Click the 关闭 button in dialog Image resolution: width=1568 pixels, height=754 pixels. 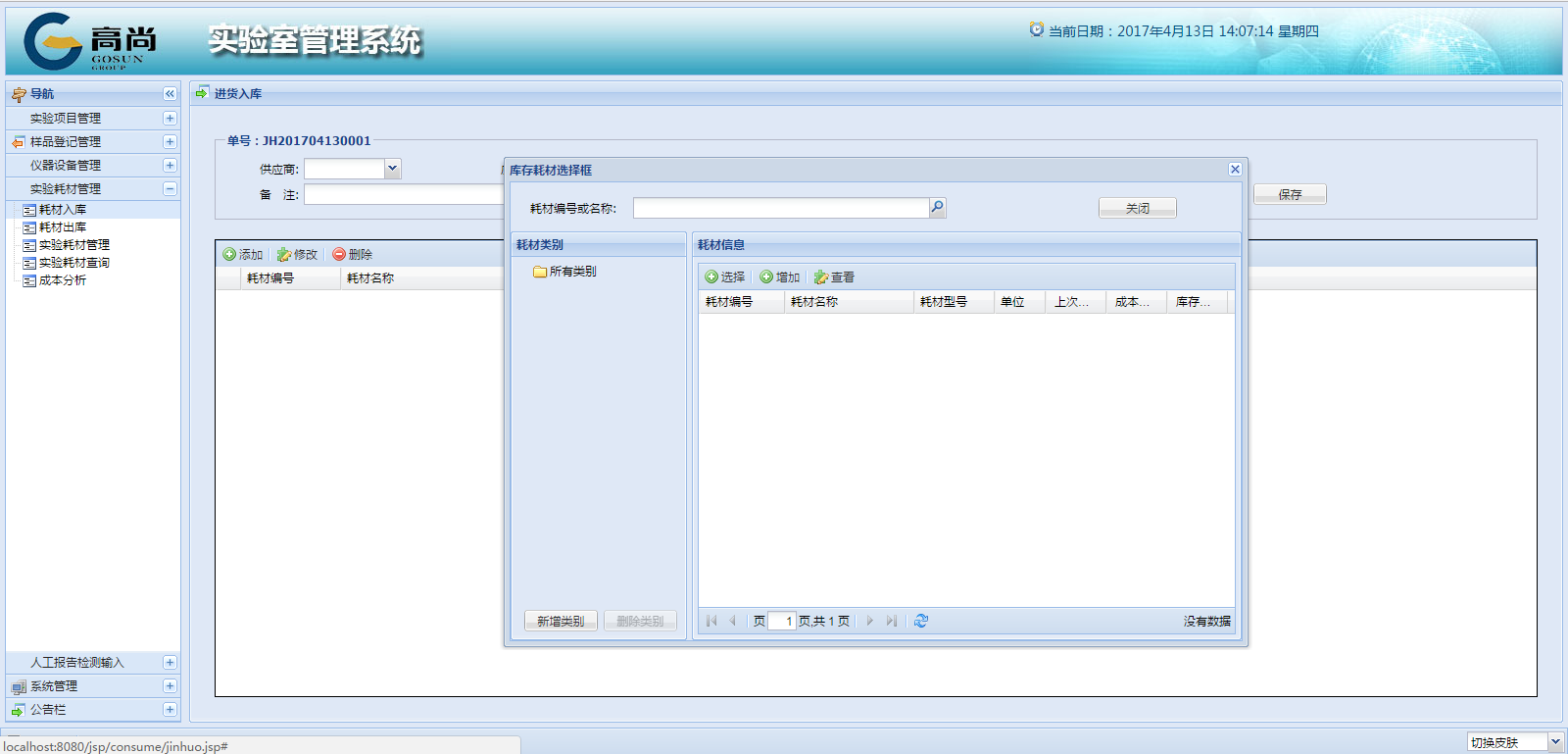pos(1137,208)
